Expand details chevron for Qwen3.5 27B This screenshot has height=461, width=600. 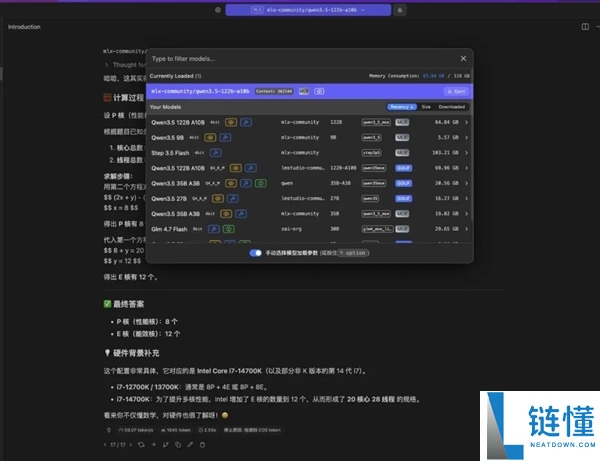(x=466, y=199)
